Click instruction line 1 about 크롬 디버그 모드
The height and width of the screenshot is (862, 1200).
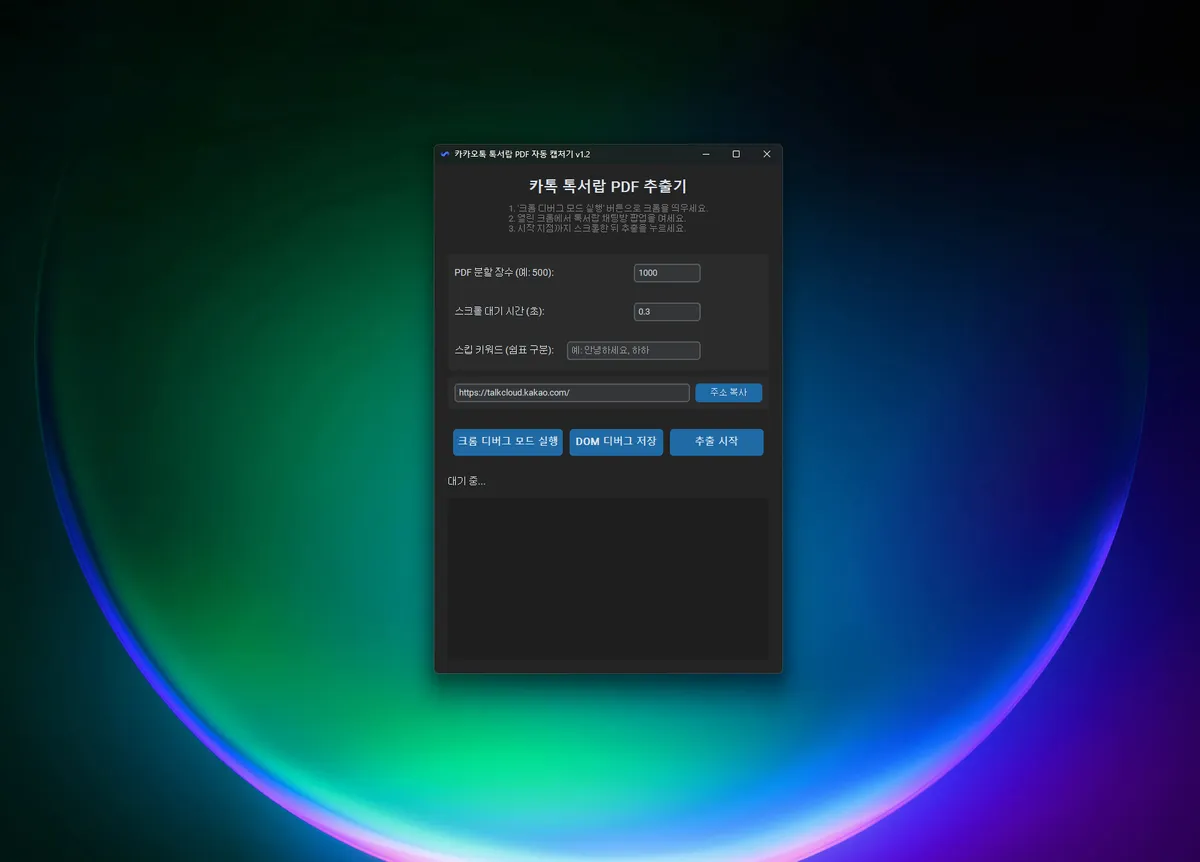click(x=608, y=208)
